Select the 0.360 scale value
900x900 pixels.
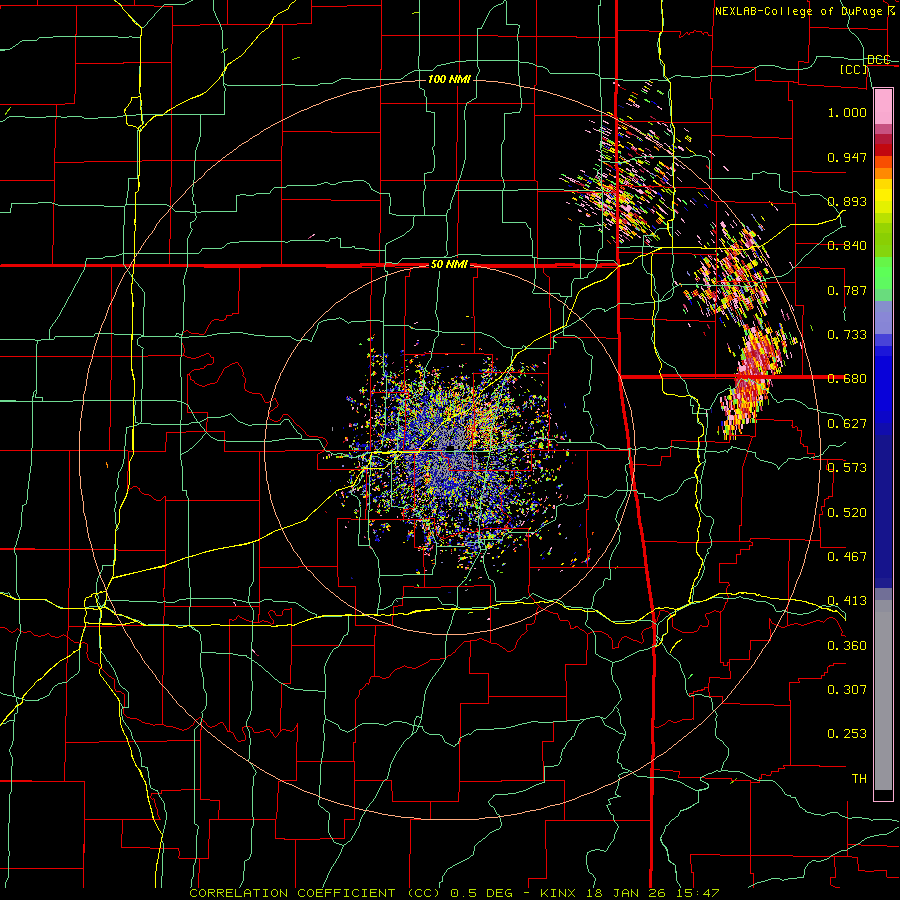pos(847,645)
